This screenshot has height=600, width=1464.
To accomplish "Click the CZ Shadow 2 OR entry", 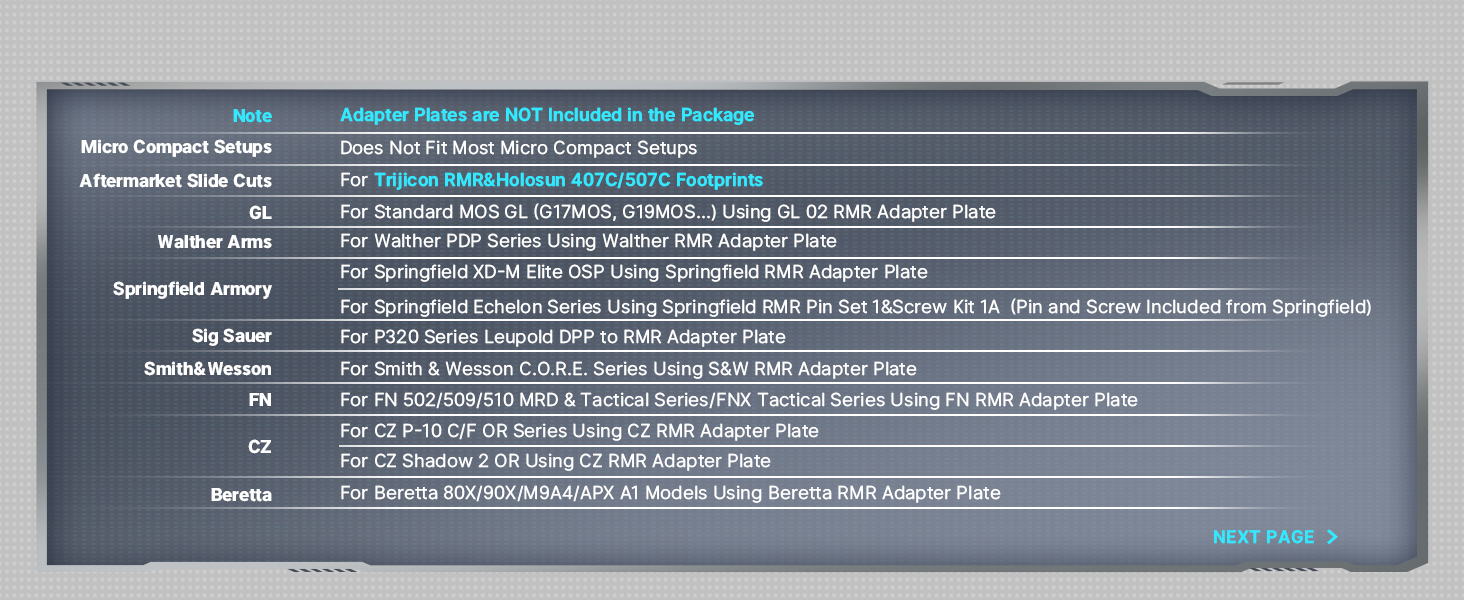I will 555,461.
